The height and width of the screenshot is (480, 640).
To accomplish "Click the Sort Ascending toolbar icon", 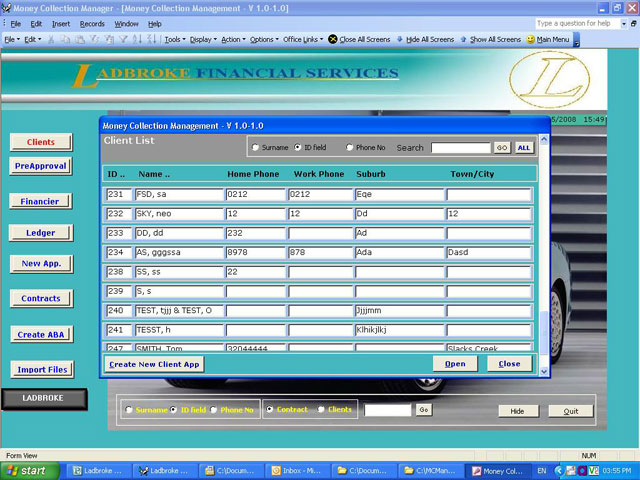I will [137, 40].
